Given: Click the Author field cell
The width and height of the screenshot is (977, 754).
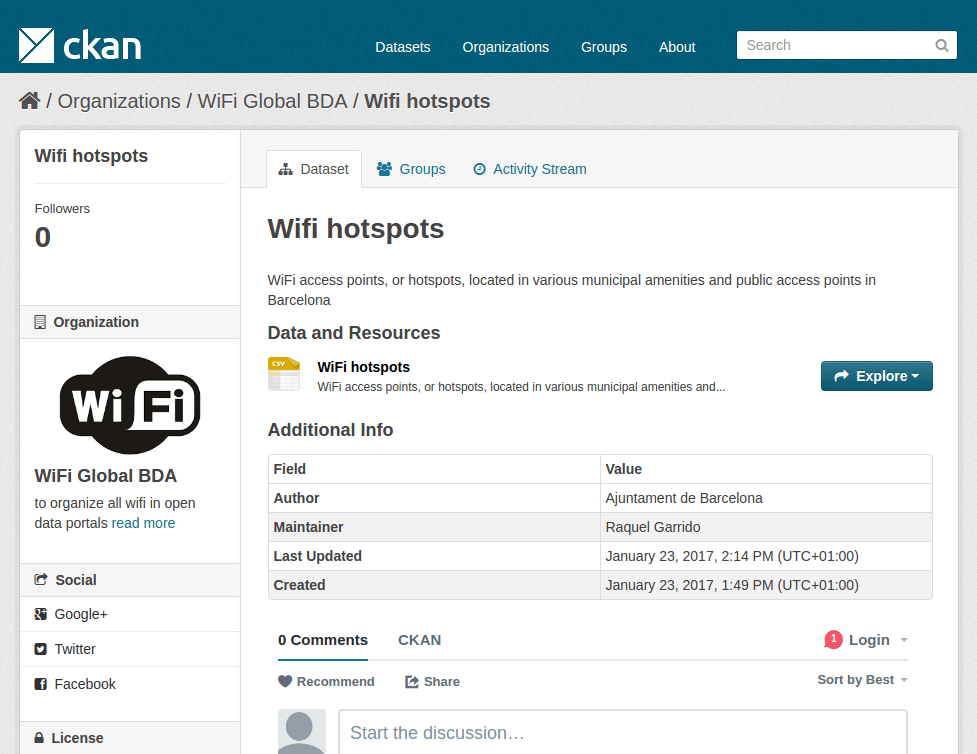Looking at the screenshot, I should pyautogui.click(x=434, y=498).
